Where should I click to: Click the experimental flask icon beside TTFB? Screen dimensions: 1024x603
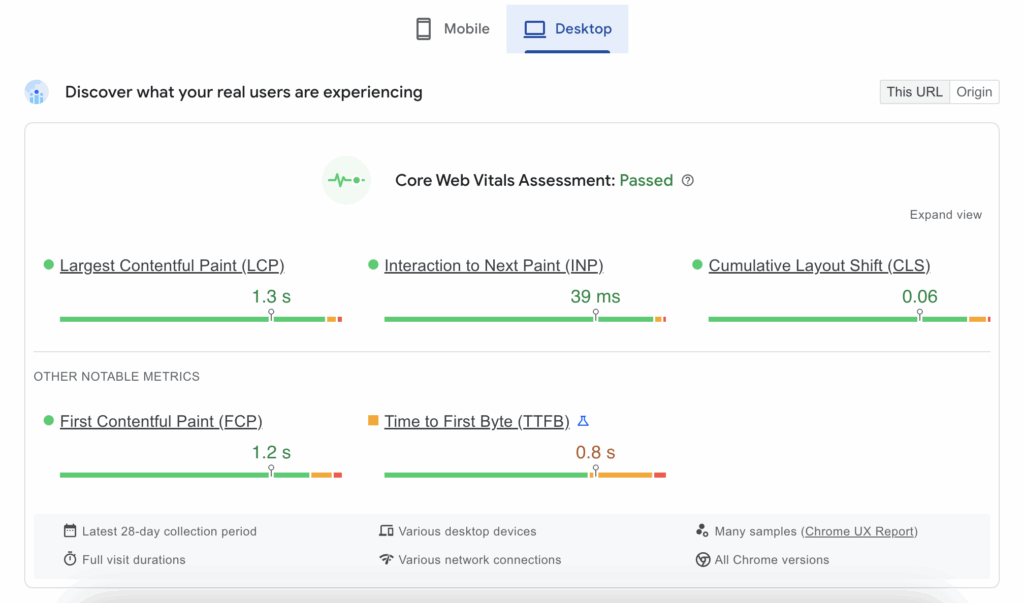coord(584,421)
